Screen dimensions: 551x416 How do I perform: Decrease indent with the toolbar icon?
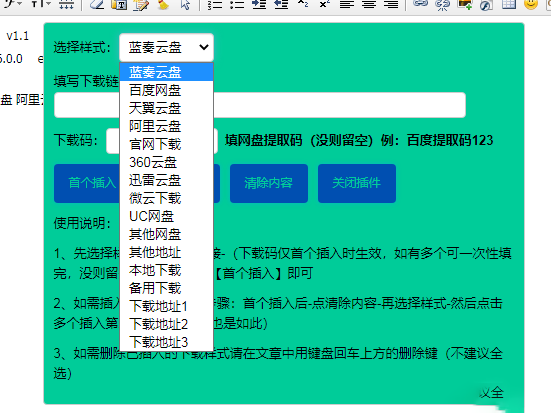[x=281, y=4]
